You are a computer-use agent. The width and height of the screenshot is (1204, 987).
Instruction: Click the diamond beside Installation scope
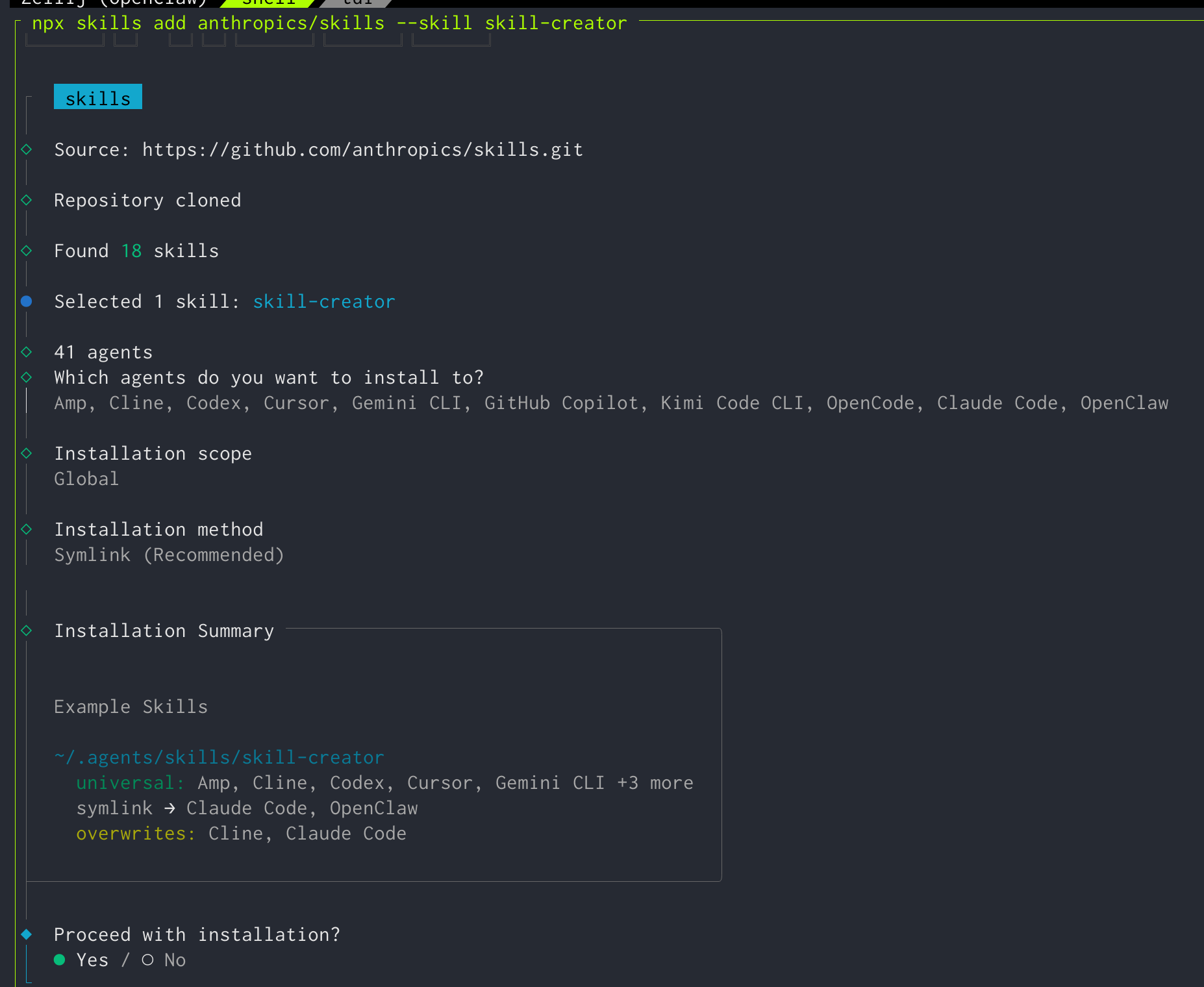(x=27, y=453)
